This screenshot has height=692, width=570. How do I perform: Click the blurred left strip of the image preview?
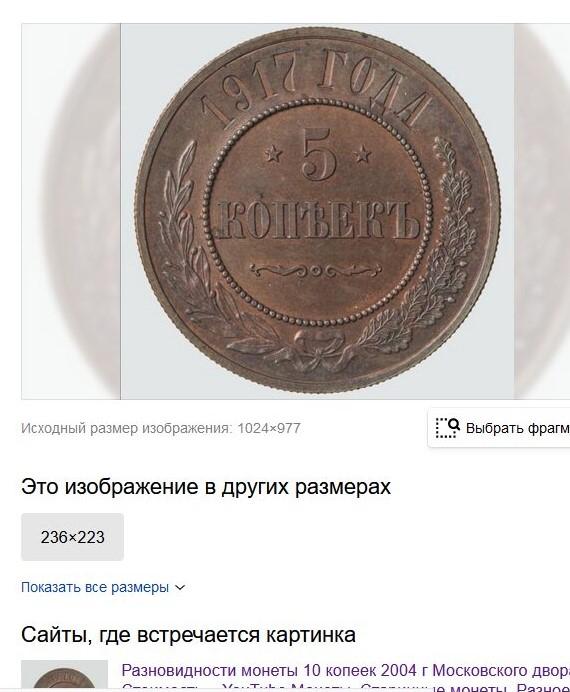coord(71,211)
